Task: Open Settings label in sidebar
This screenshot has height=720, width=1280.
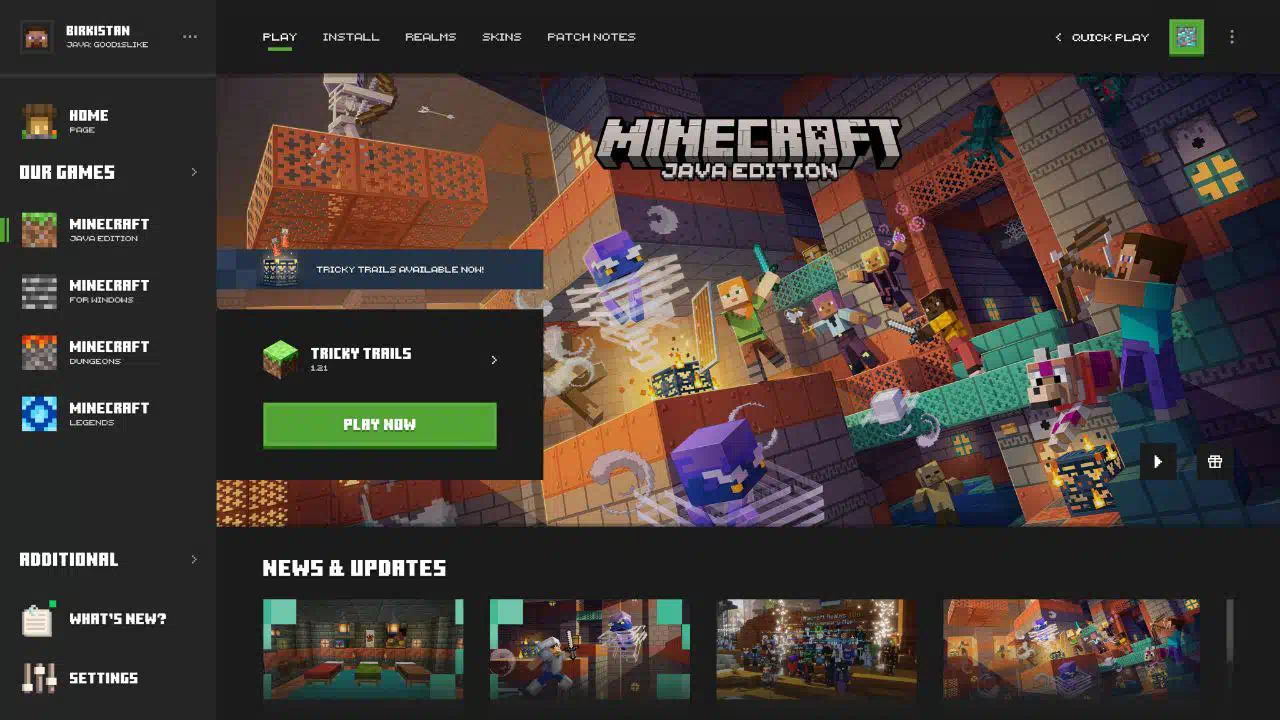Action: 104,678
